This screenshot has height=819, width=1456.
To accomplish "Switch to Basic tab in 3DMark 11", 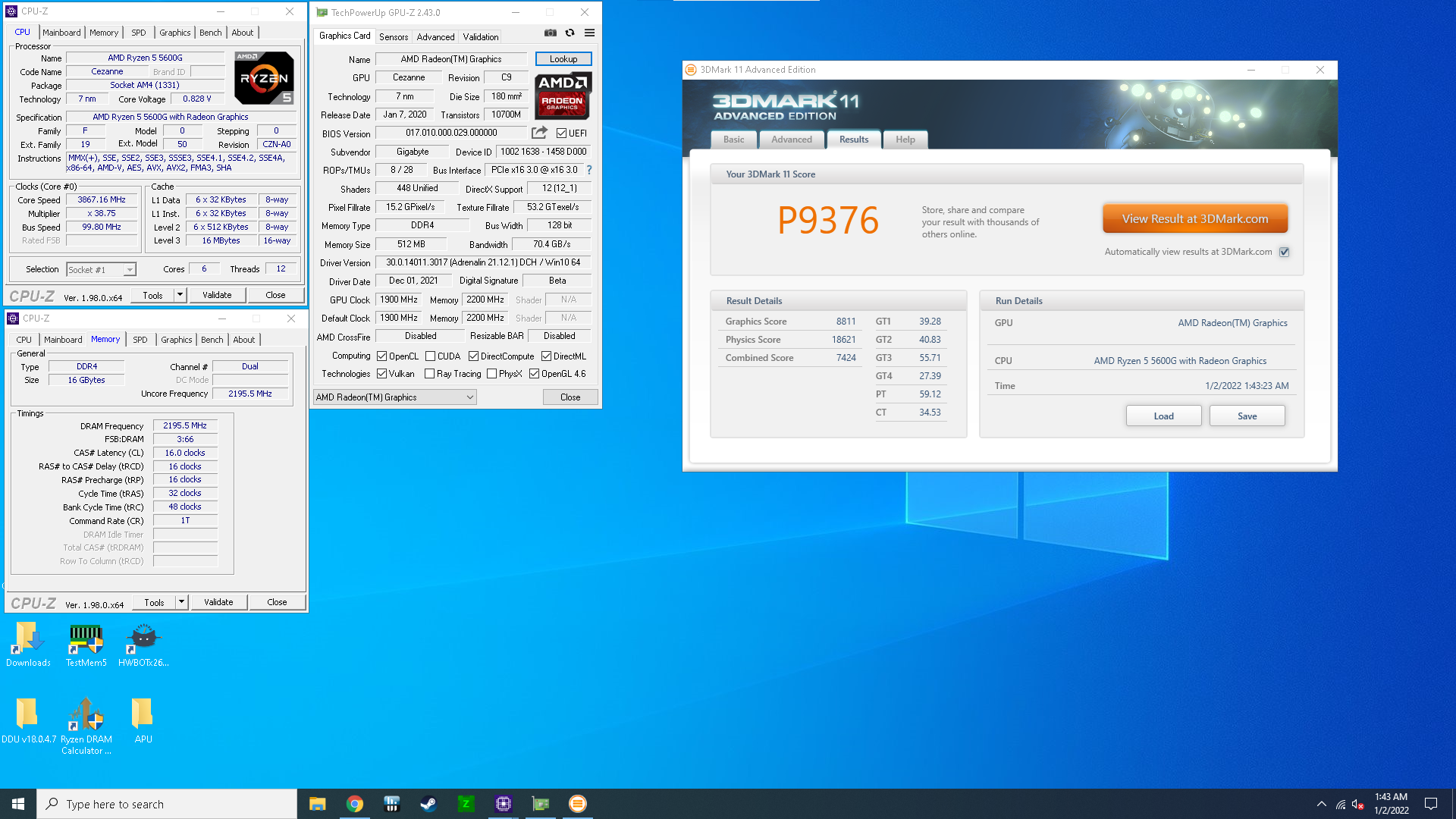I will coord(733,140).
